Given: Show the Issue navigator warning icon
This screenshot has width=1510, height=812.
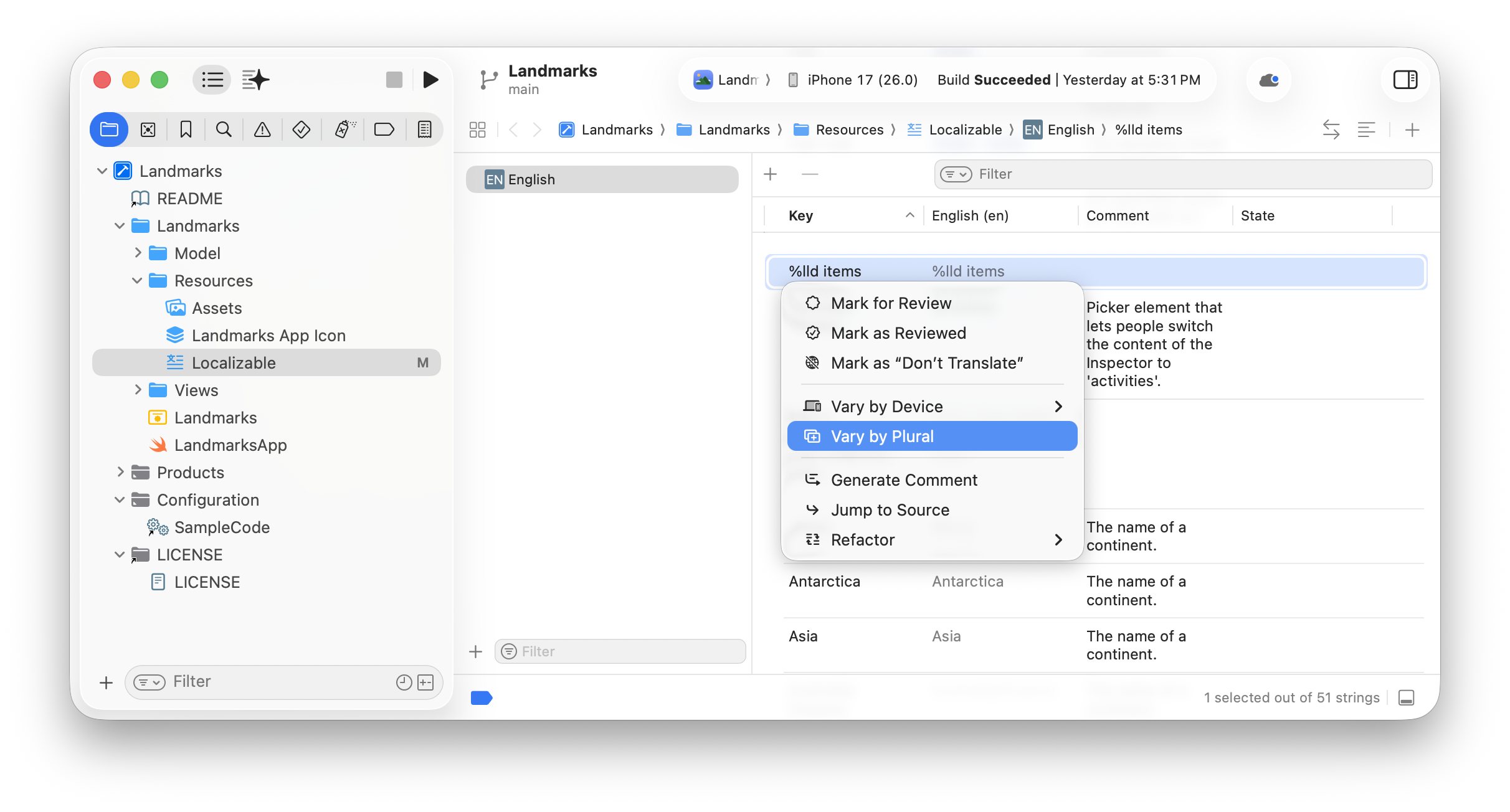Looking at the screenshot, I should [x=262, y=130].
